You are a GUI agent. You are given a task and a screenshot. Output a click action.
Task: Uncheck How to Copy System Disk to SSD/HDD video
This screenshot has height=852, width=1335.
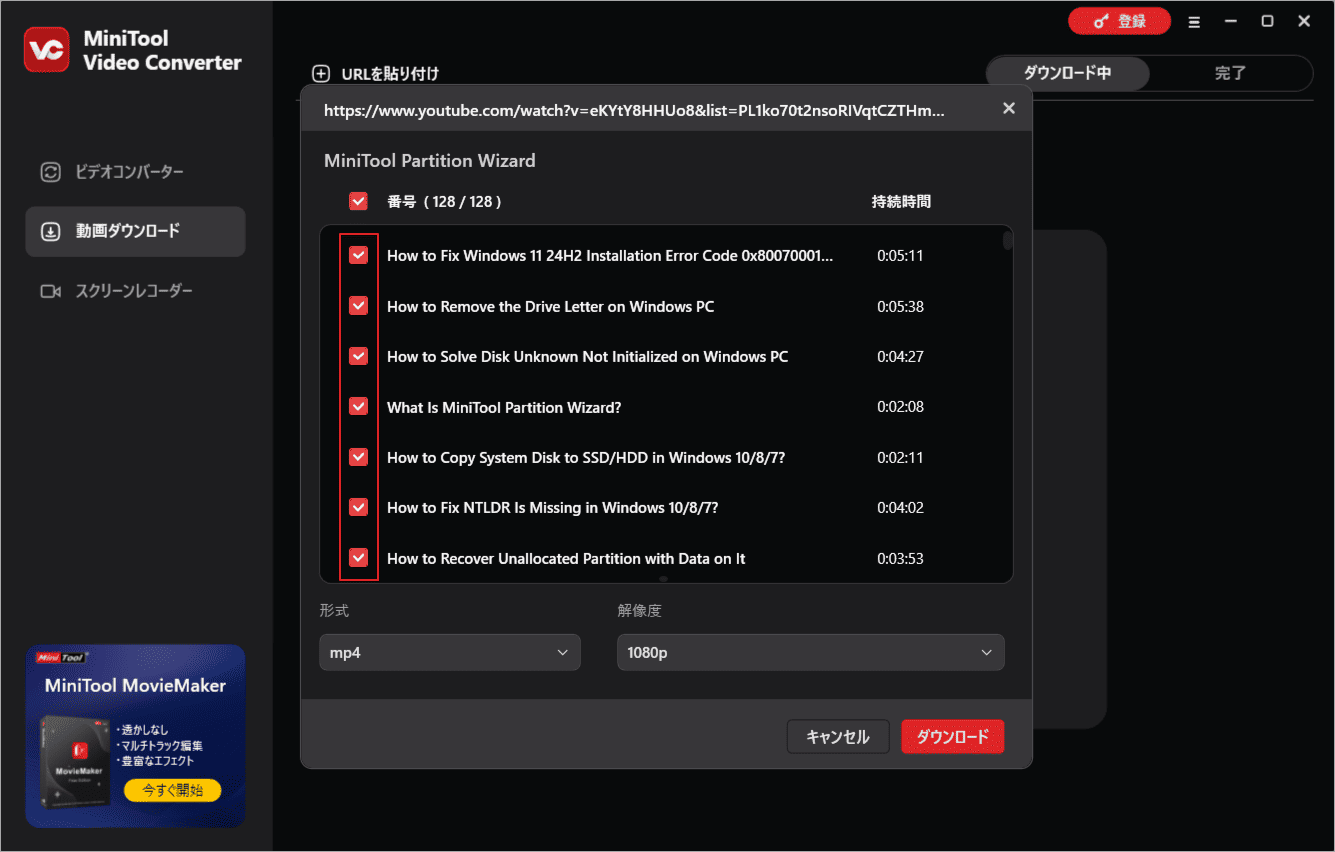click(x=358, y=457)
